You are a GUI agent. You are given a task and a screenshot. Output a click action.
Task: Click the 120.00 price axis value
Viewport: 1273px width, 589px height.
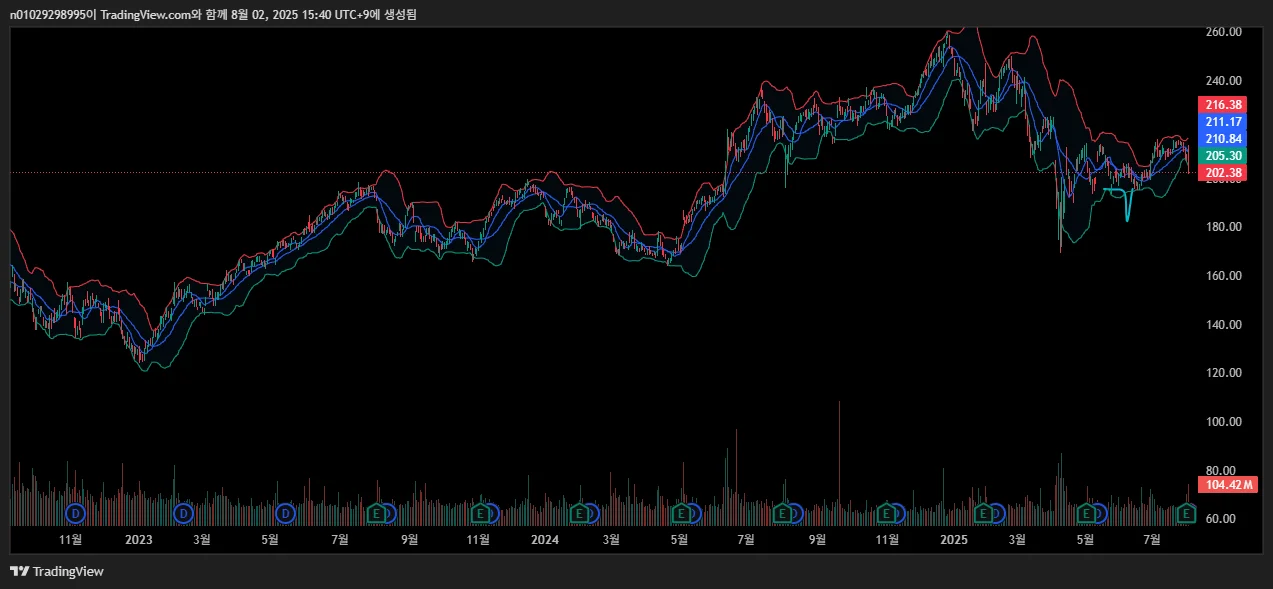click(1223, 373)
